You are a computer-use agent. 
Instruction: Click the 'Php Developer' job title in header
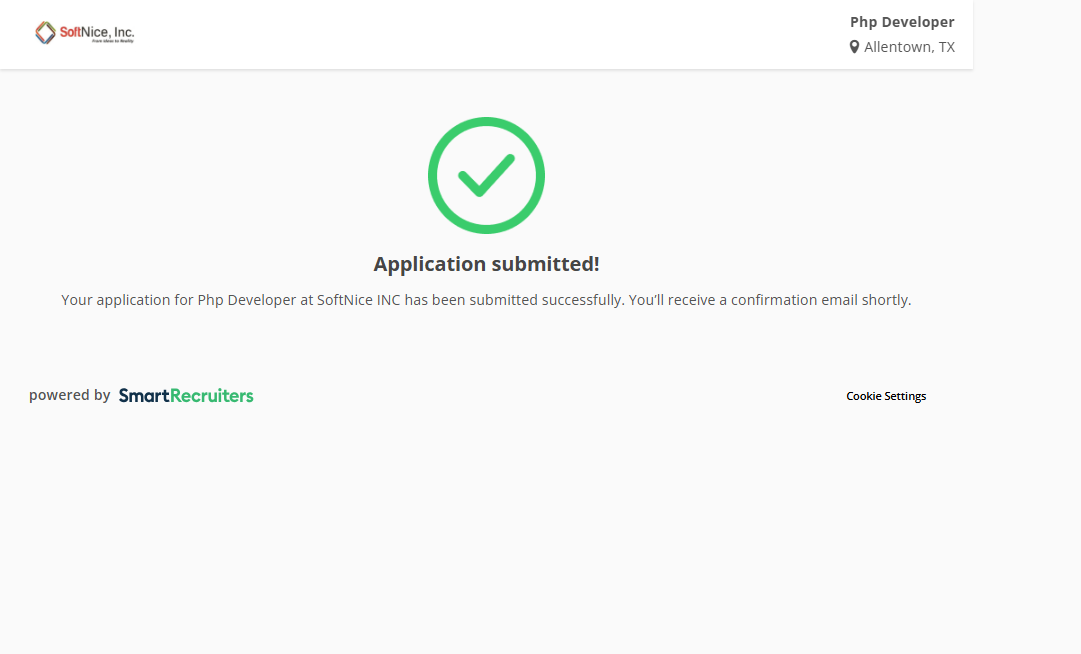902,22
